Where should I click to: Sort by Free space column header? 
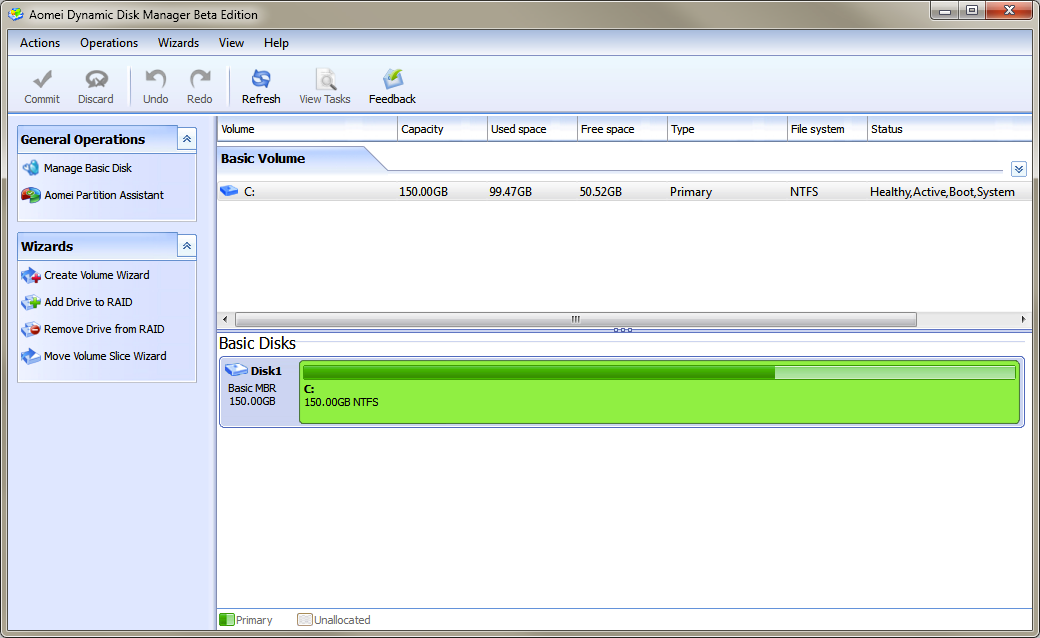pos(622,129)
